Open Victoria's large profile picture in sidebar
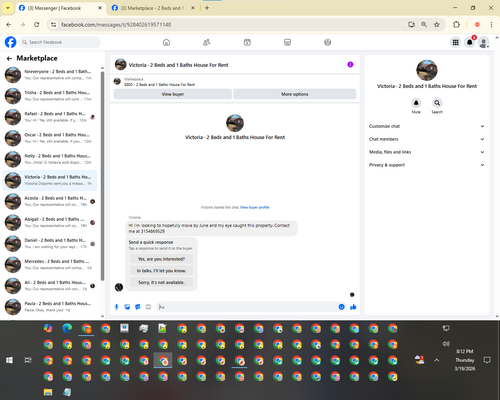 pyautogui.click(x=427, y=70)
